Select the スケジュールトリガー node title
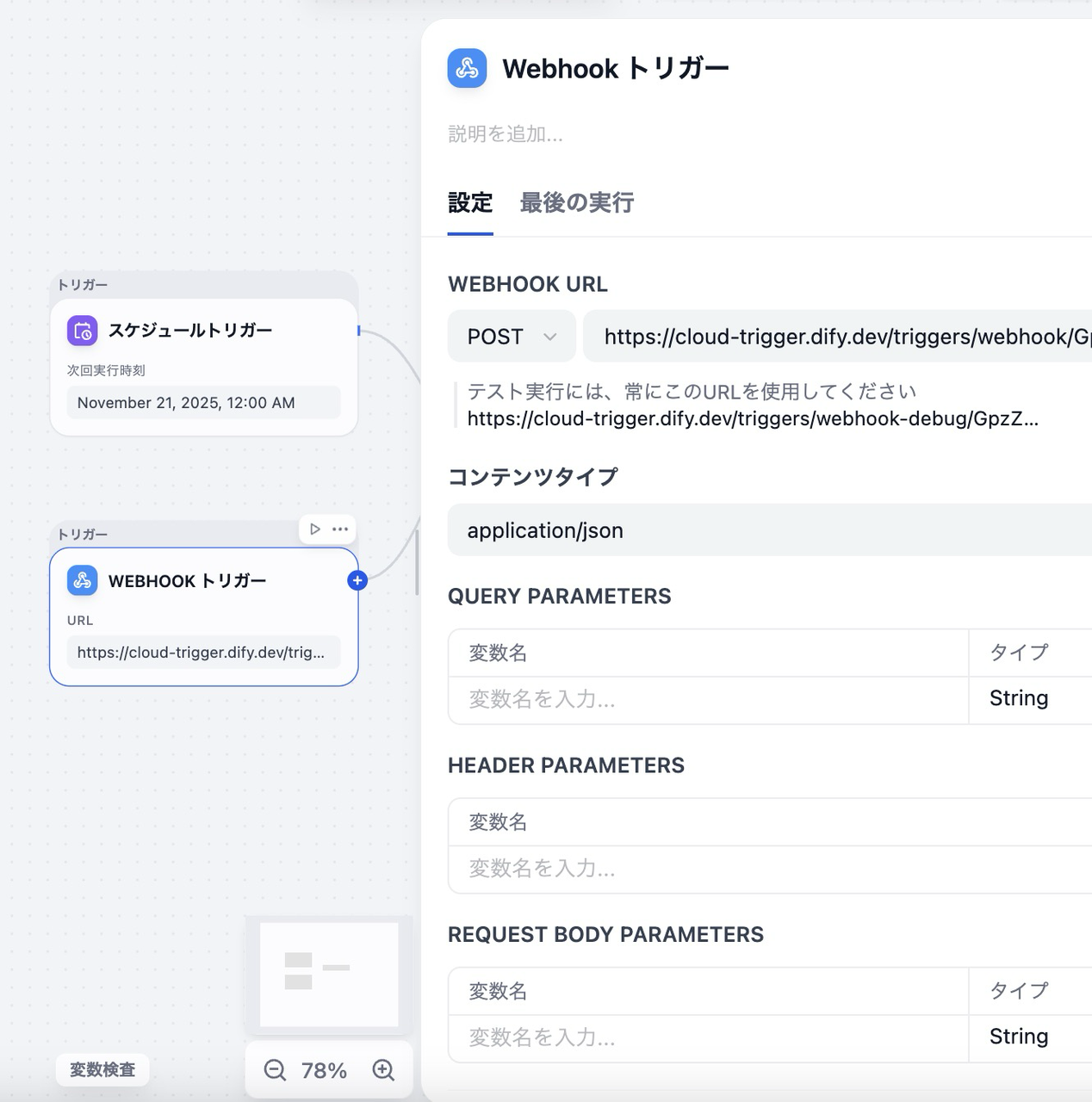The height and width of the screenshot is (1102, 1092). coord(190,331)
